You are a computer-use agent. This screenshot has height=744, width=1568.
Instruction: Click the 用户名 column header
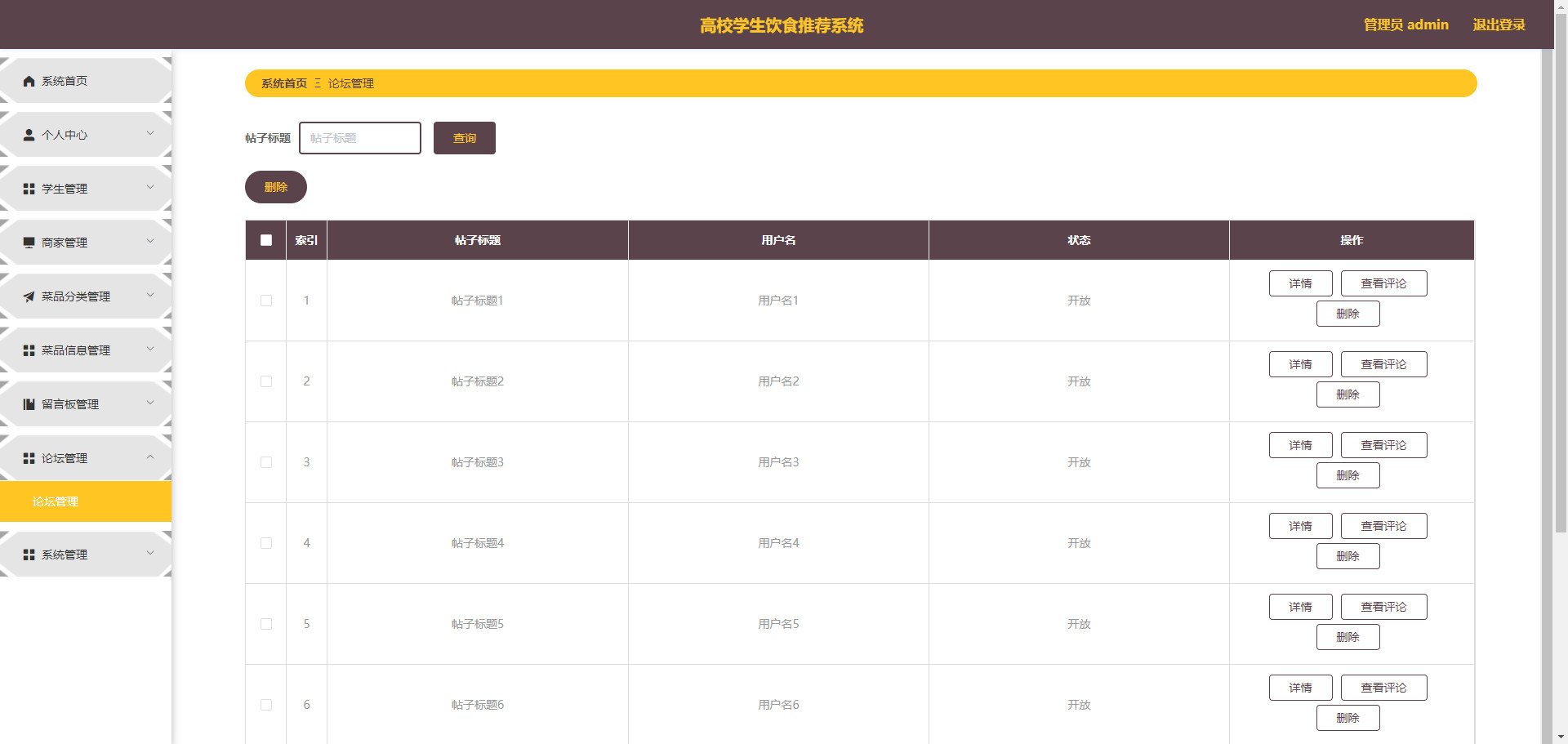click(x=778, y=240)
